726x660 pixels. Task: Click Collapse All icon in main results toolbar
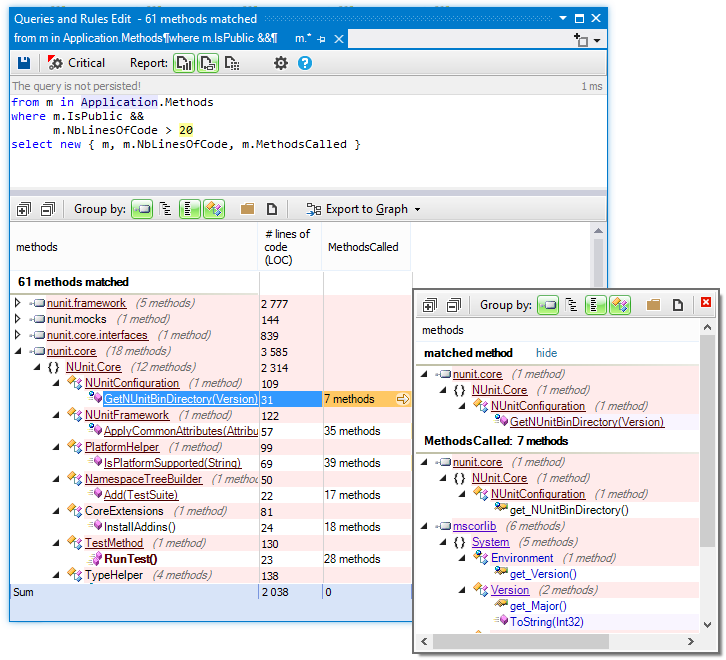coord(47,209)
